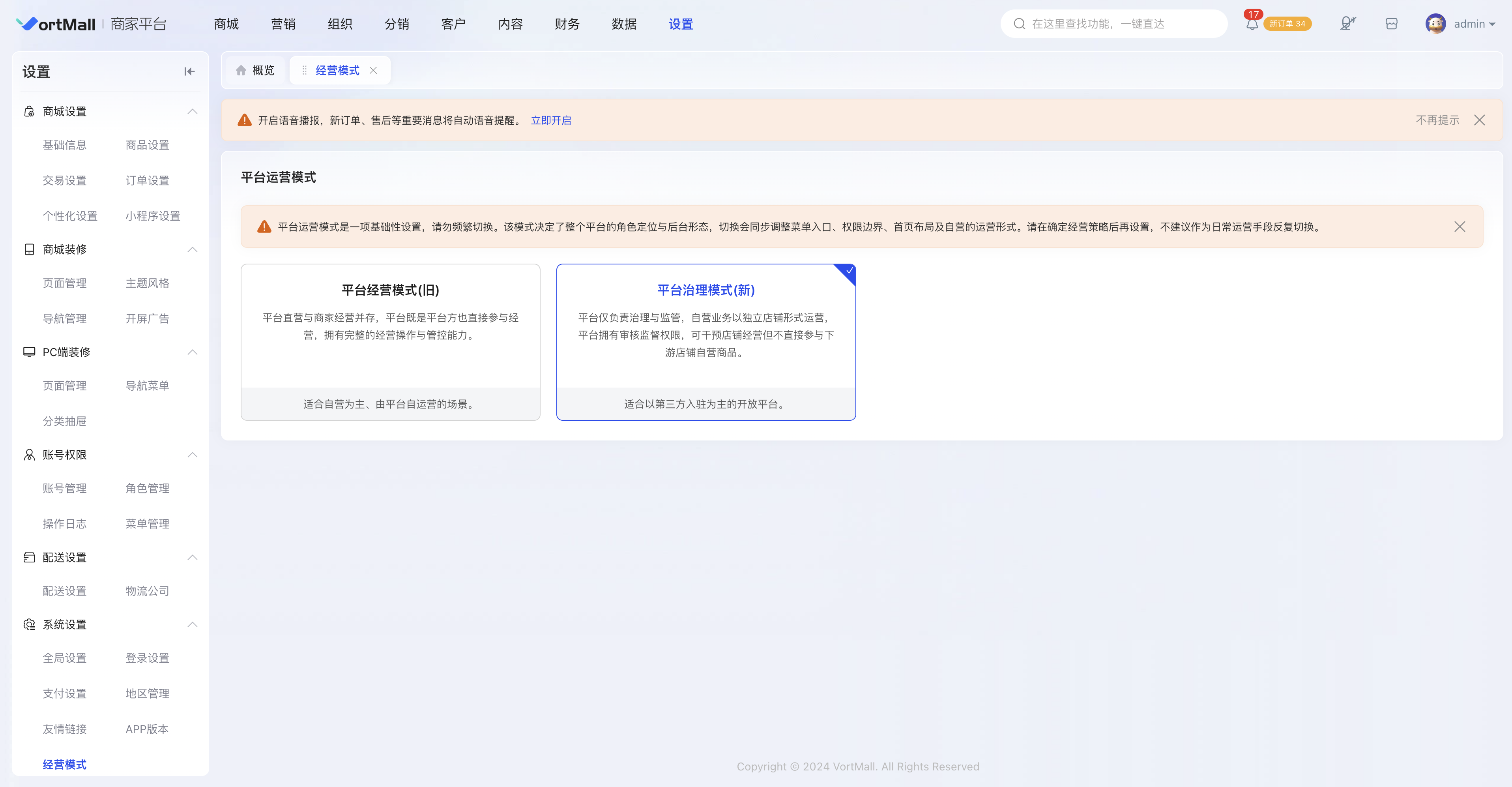Open 支付设置 in sidebar
Screen dimensions: 1512x787
65,693
